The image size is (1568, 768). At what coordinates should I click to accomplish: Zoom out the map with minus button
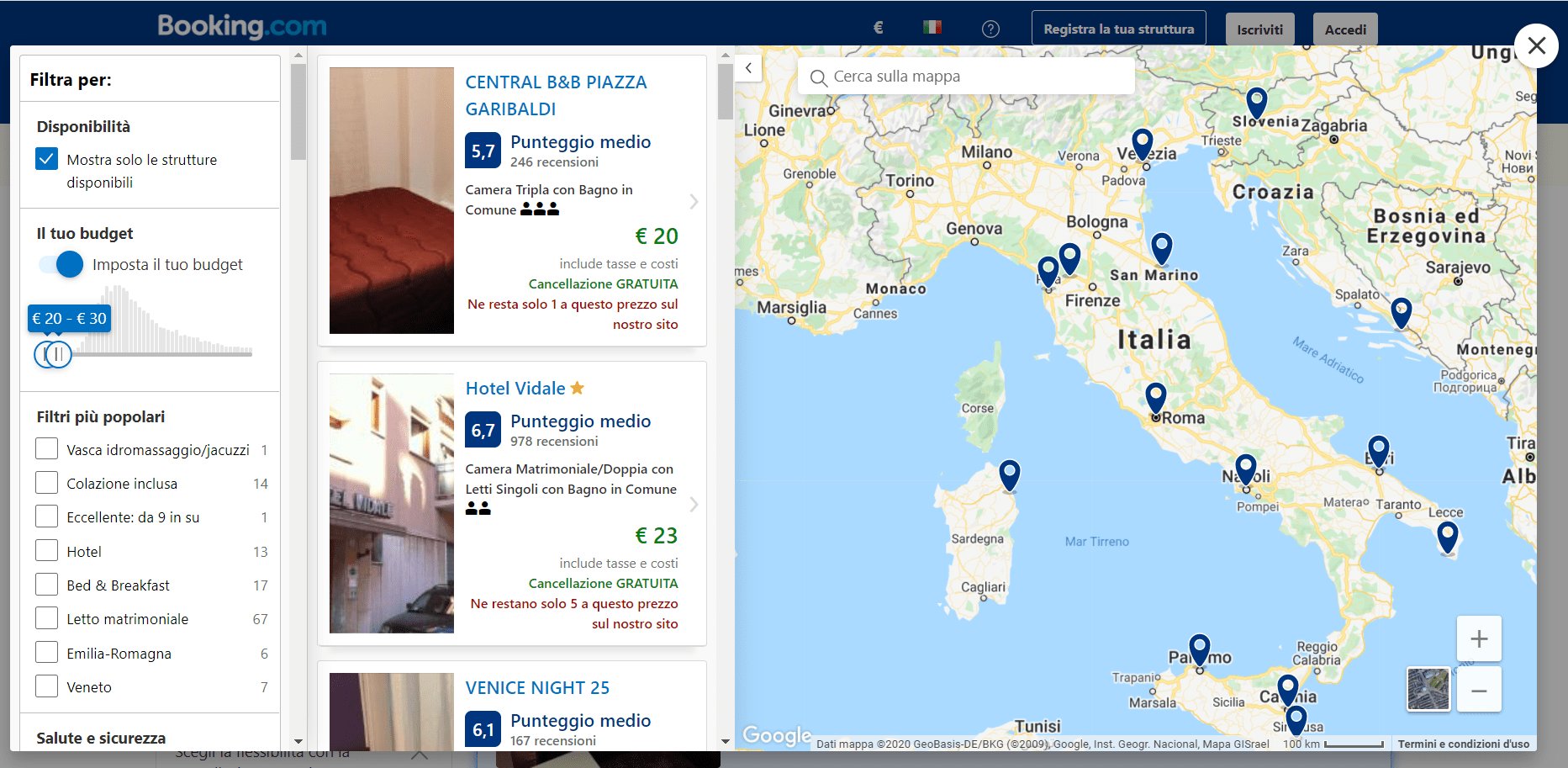(1479, 691)
